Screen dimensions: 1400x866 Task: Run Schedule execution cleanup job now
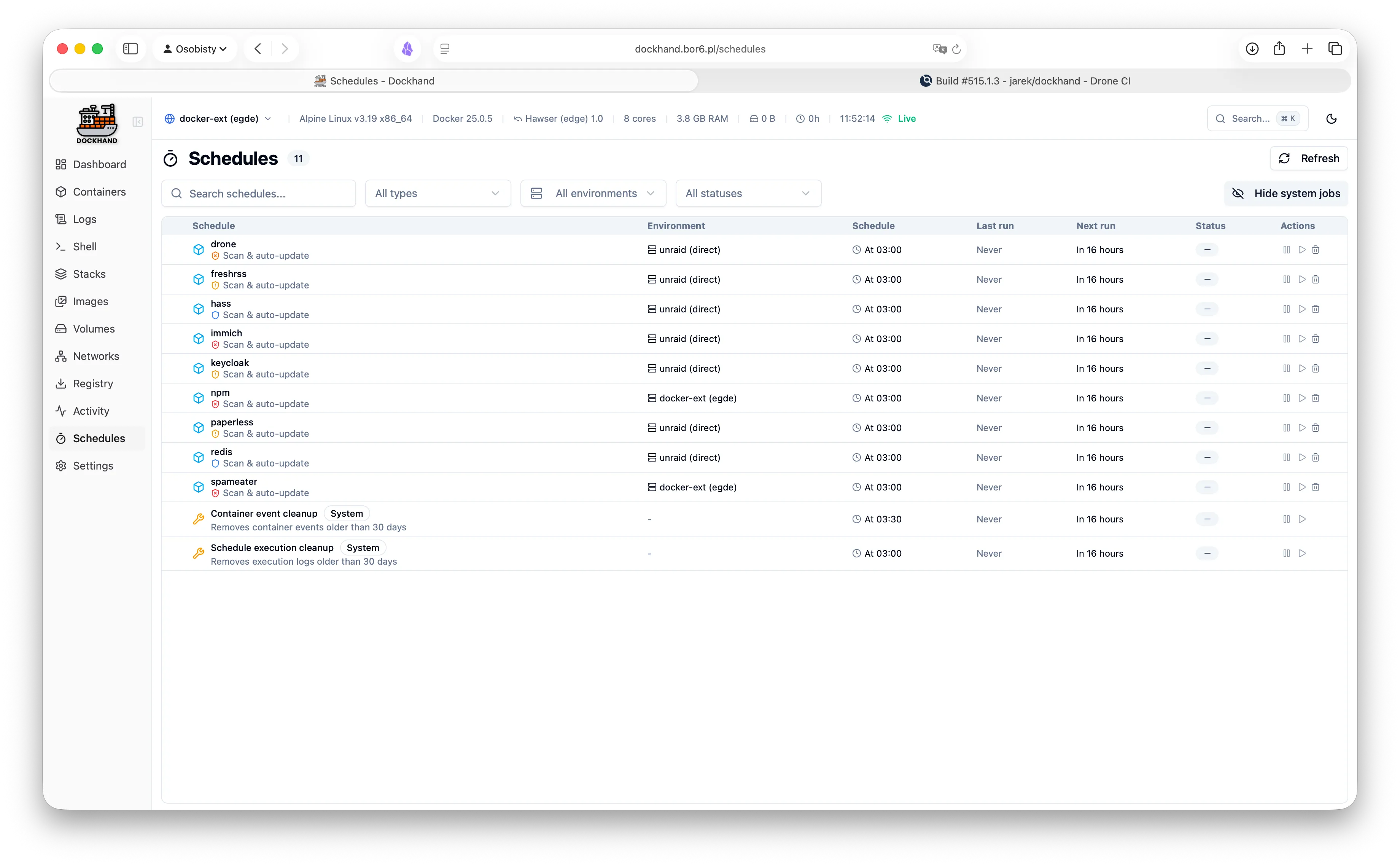pyautogui.click(x=1301, y=553)
